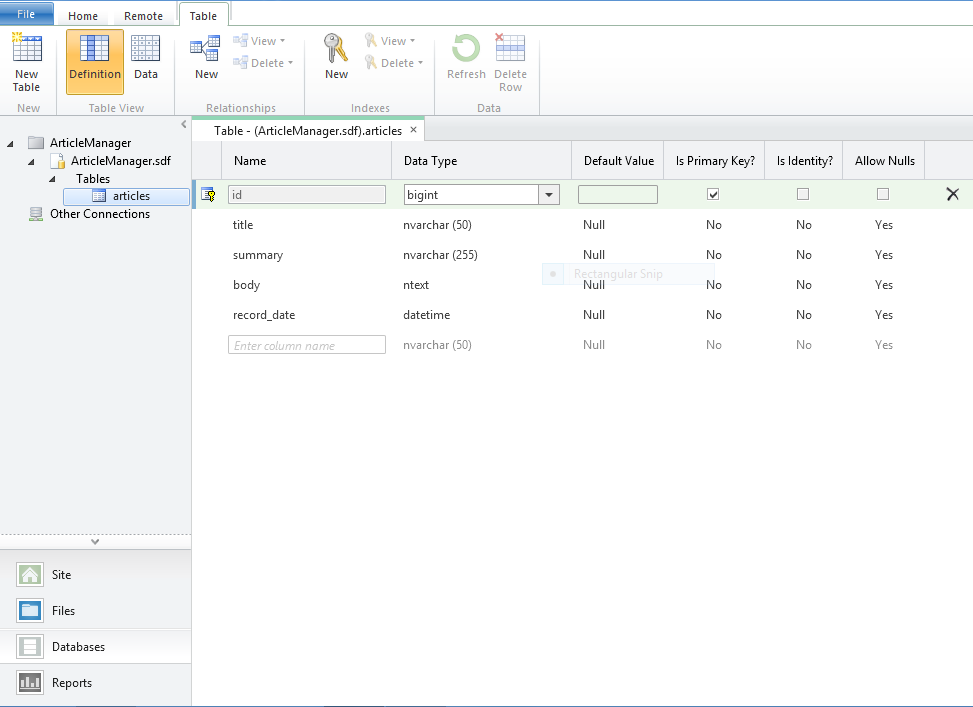Viewport: 973px width, 707px height.
Task: Check Allow Nulls for id column
Action: [x=883, y=194]
